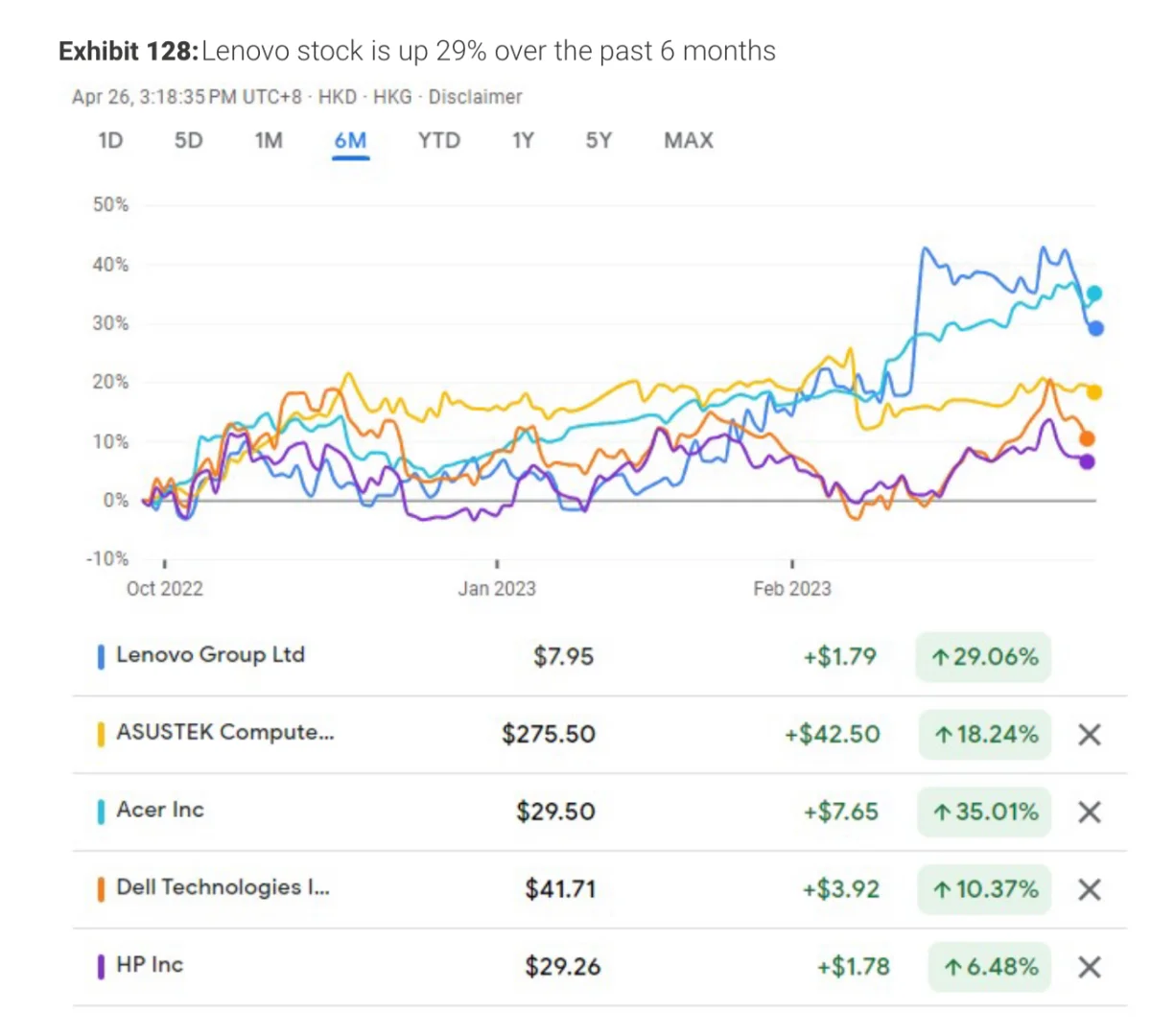This screenshot has height=1036, width=1151.
Task: Click the ASUSTEK yellow color marker
Action: (101, 734)
